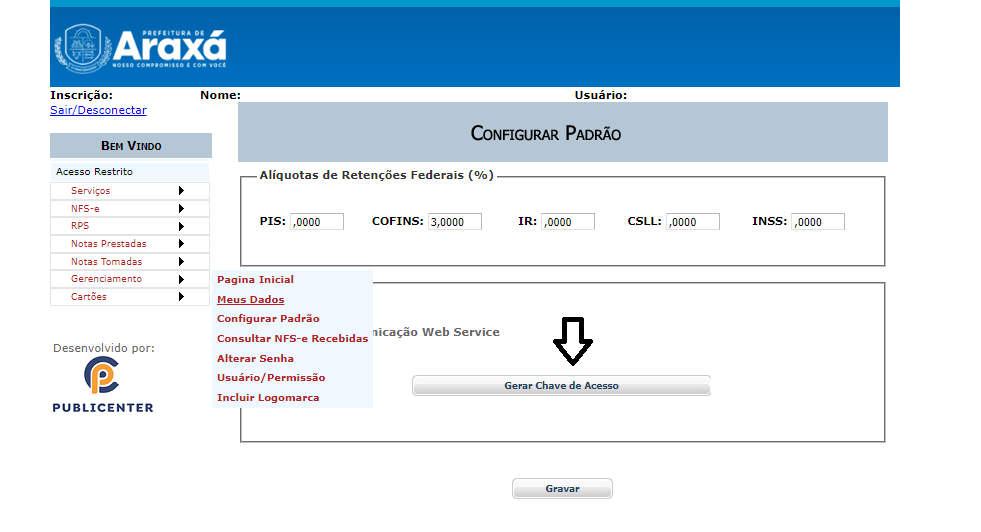This screenshot has width=981, height=532.
Task: Click the Publicenter developer logo
Action: [x=103, y=384]
